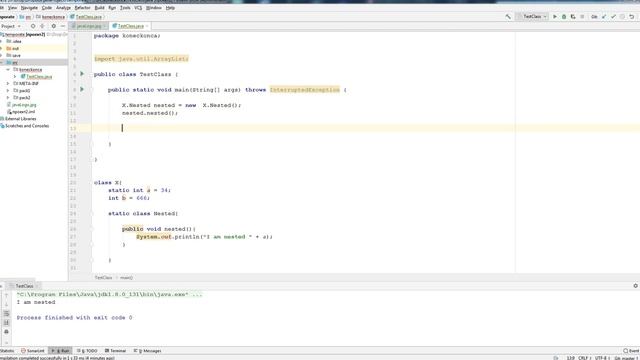The image size is (640, 360).
Task: Open the Refactor menu
Action: (82, 8)
